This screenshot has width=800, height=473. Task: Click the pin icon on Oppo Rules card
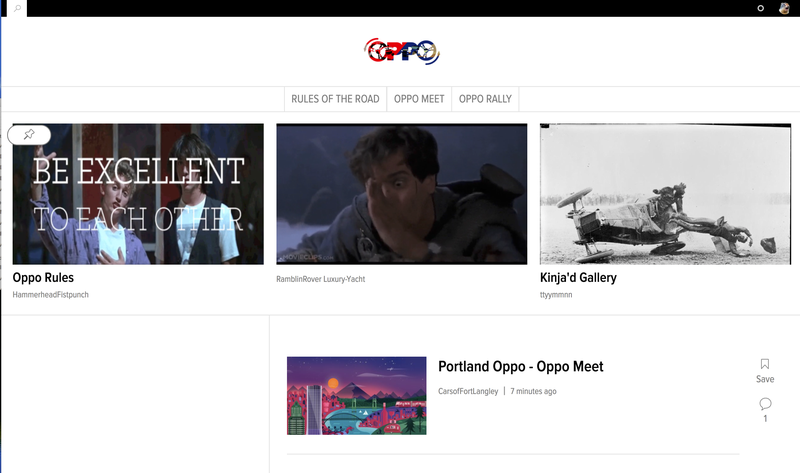(29, 135)
